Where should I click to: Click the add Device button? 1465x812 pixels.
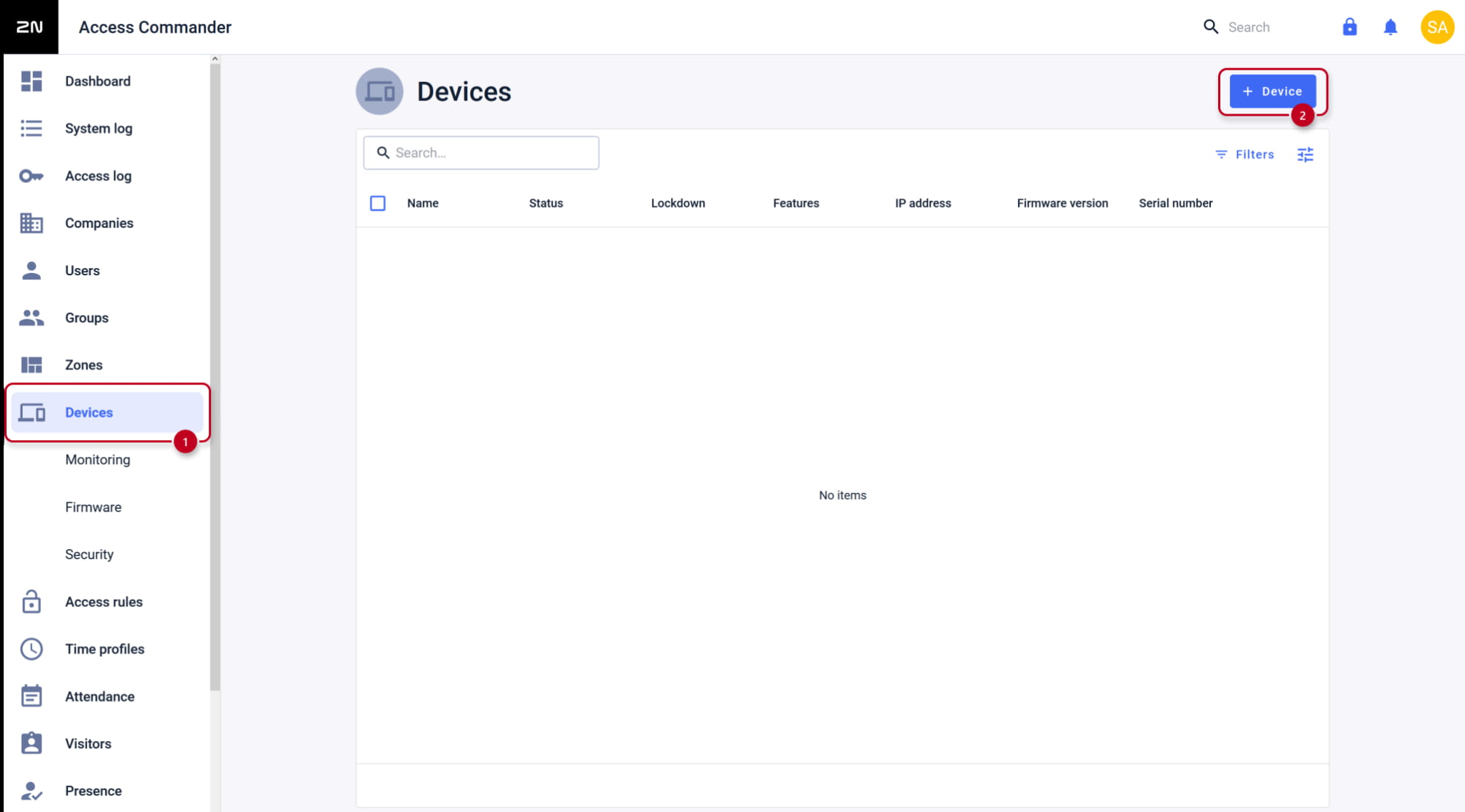coord(1272,92)
